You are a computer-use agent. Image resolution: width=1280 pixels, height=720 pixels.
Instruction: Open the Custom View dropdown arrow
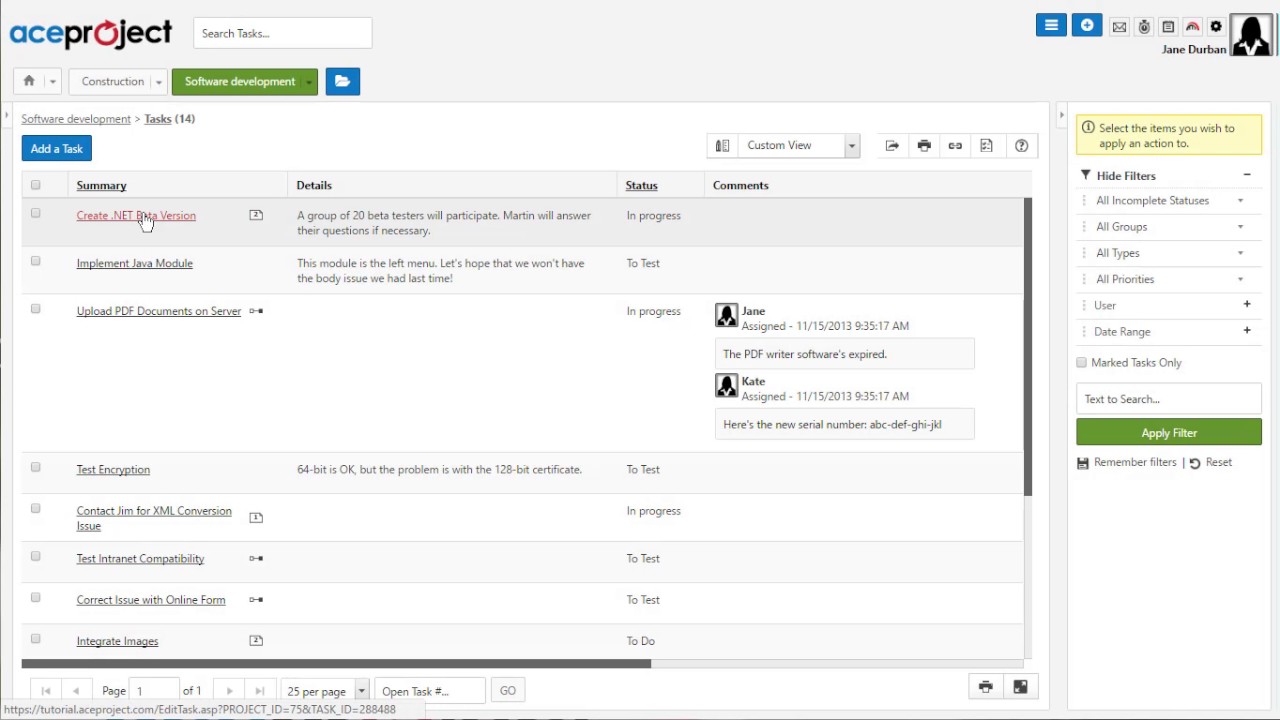tap(851, 146)
